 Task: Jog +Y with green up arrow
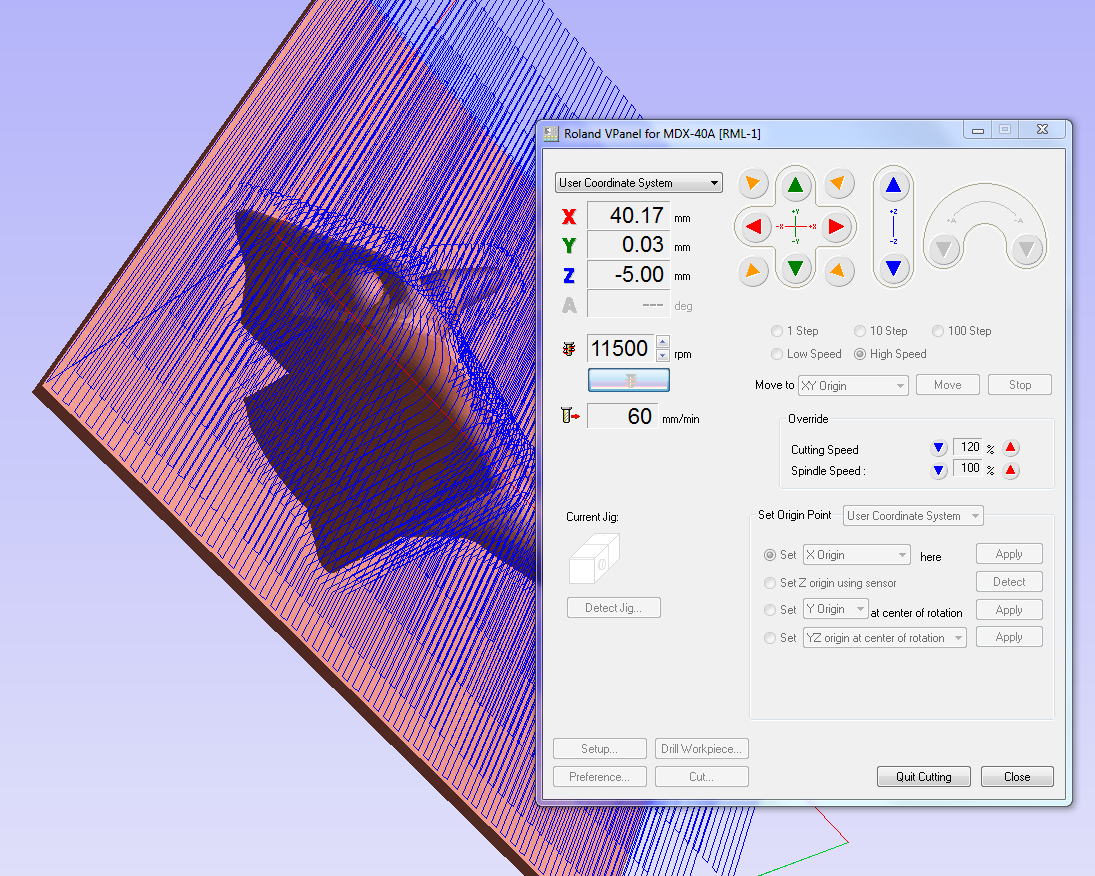(x=795, y=184)
